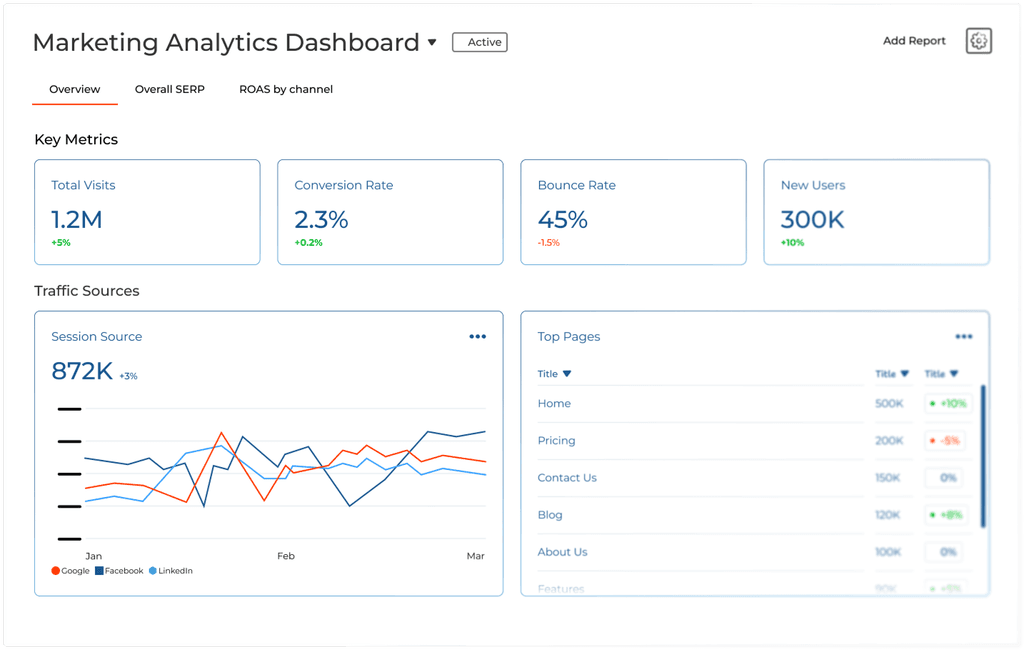This screenshot has width=1024, height=650.
Task: Sort by middle Title column arrow
Action: tap(905, 374)
